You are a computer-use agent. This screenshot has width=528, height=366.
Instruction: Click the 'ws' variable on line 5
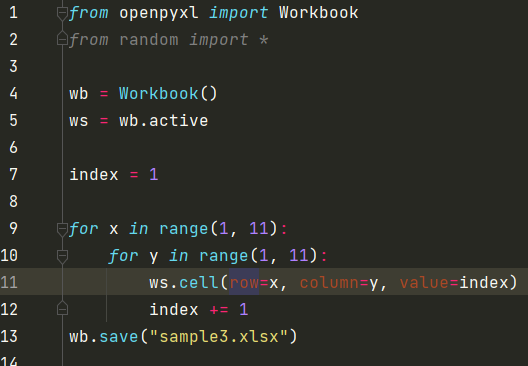[x=79, y=121]
